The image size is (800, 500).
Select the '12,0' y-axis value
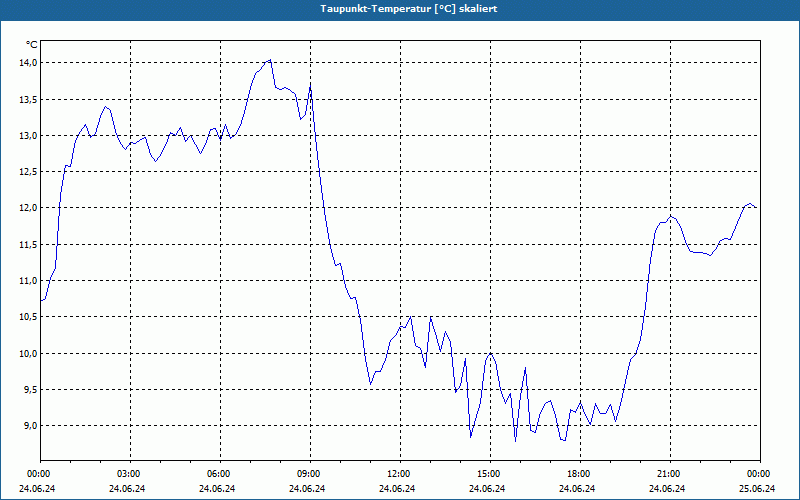point(28,208)
